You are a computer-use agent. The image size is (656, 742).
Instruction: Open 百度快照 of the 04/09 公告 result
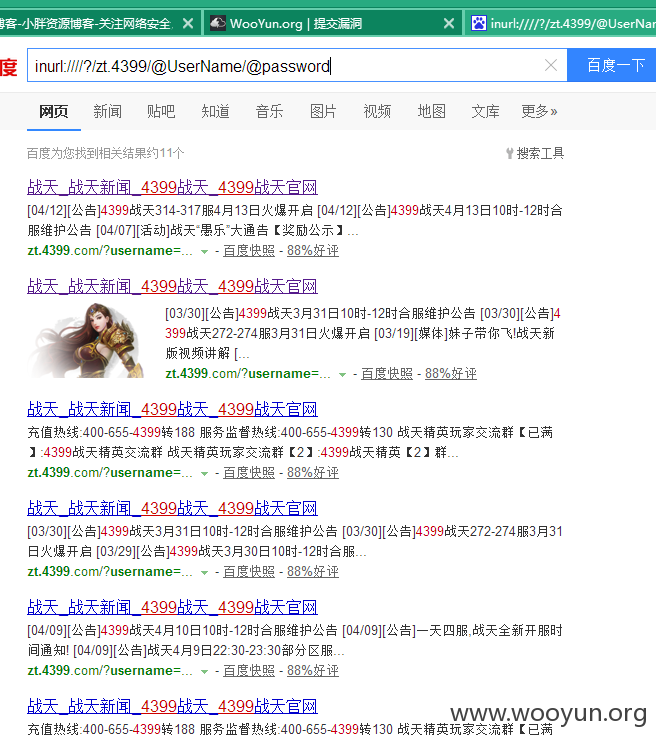coord(249,671)
